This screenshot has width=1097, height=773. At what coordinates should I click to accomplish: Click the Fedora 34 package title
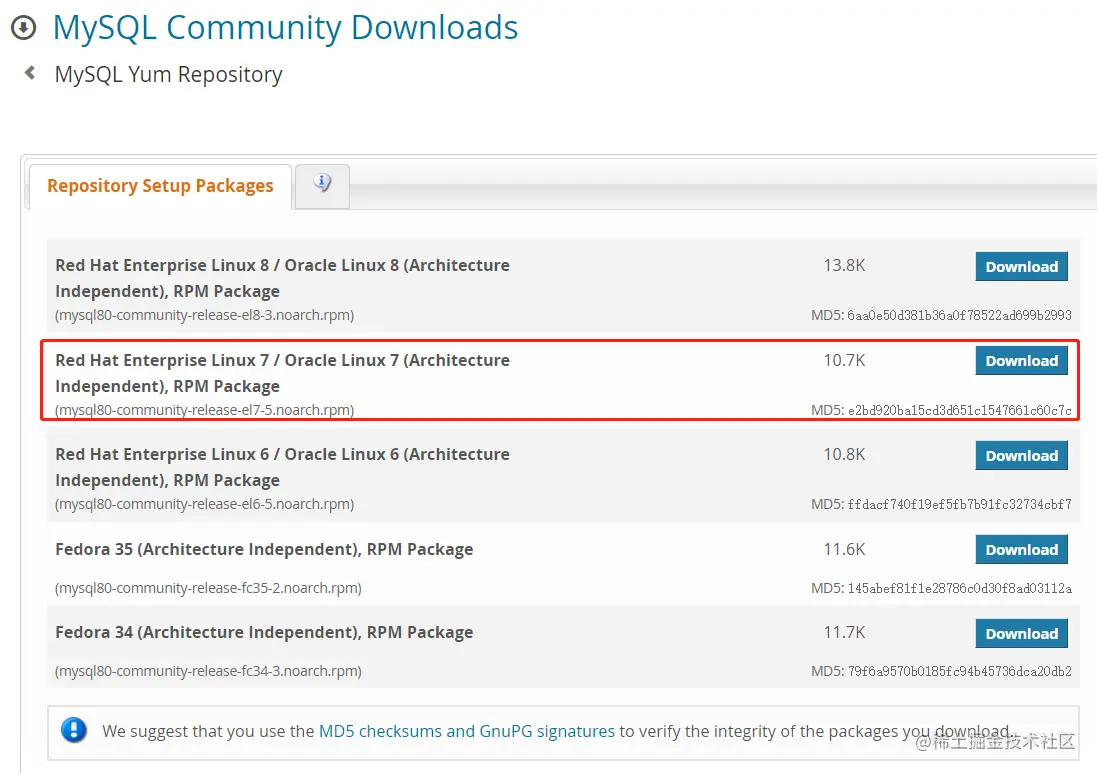264,632
